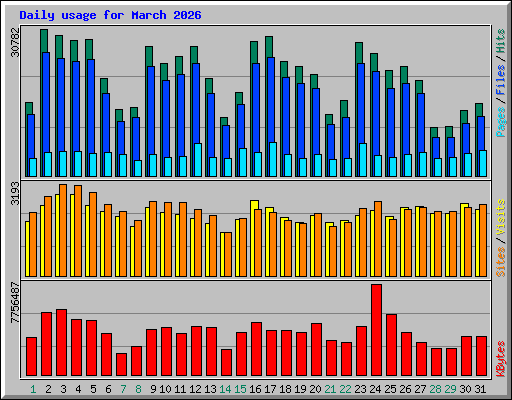
Task: Select day label 17 on the axis
Action: [x=270, y=389]
